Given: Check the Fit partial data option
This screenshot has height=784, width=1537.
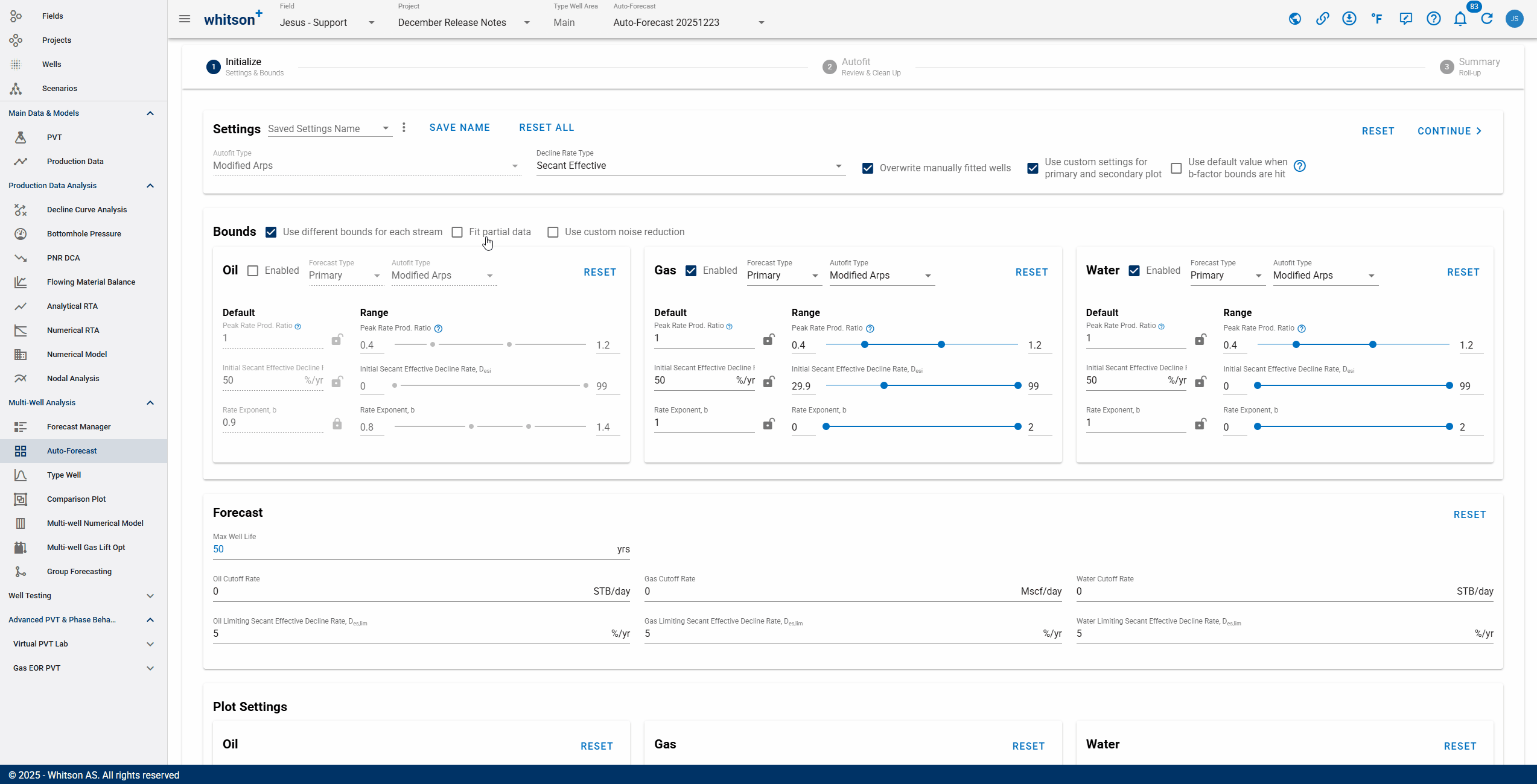Looking at the screenshot, I should pyautogui.click(x=457, y=232).
